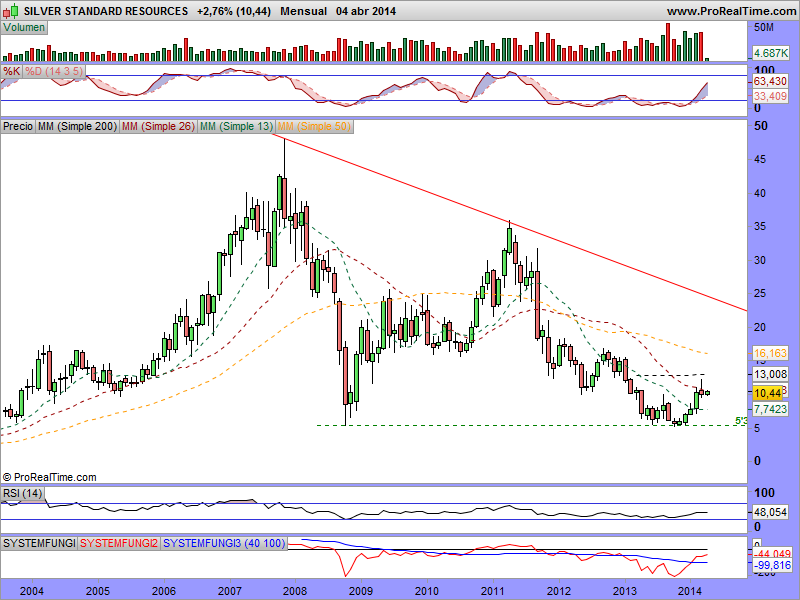Click the Volumen panel label
The width and height of the screenshot is (800, 600).
(24, 27)
